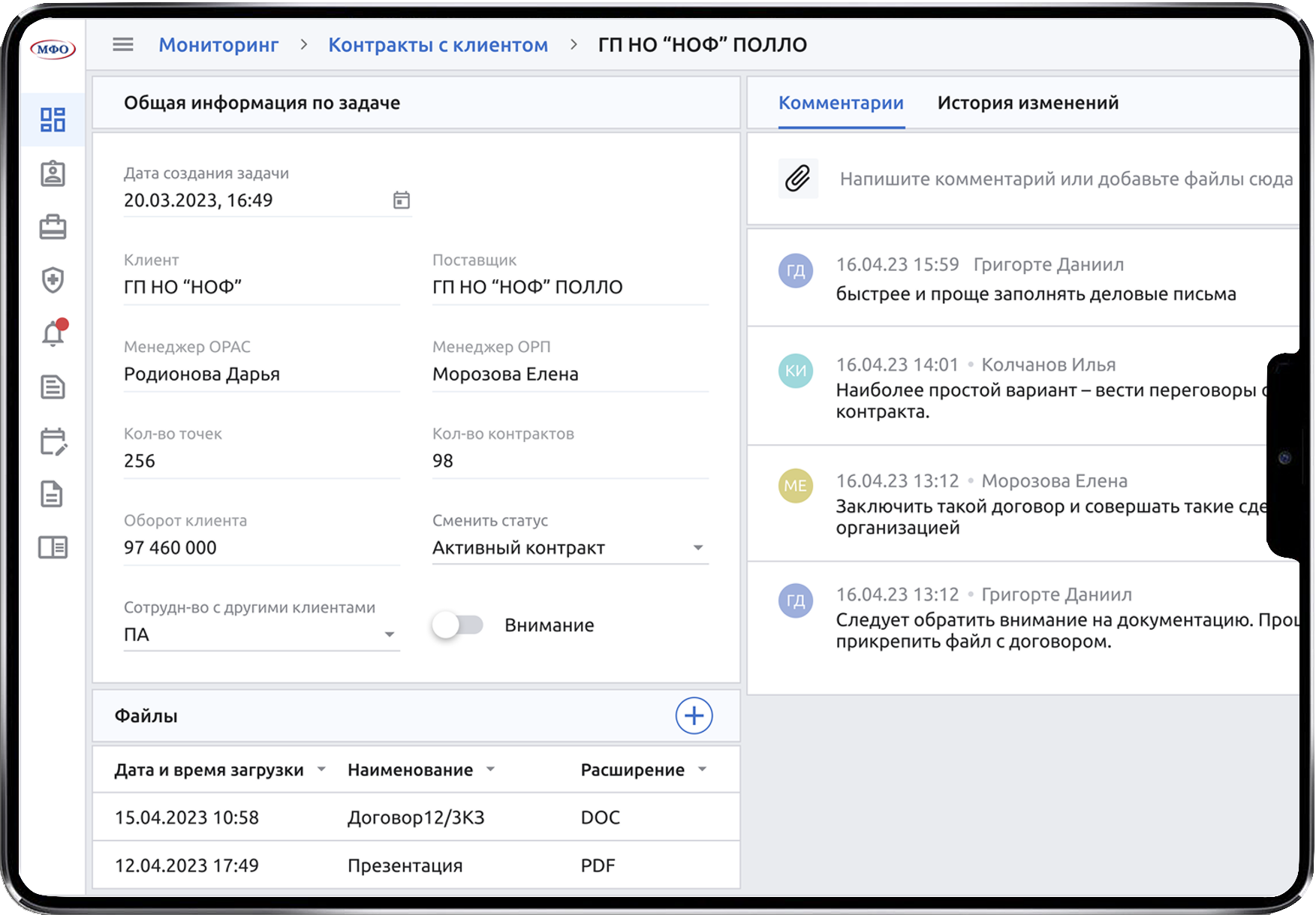Select the contacts badge icon in sidebar
Screen dimensions: 1316x915
pyautogui.click(x=54, y=173)
